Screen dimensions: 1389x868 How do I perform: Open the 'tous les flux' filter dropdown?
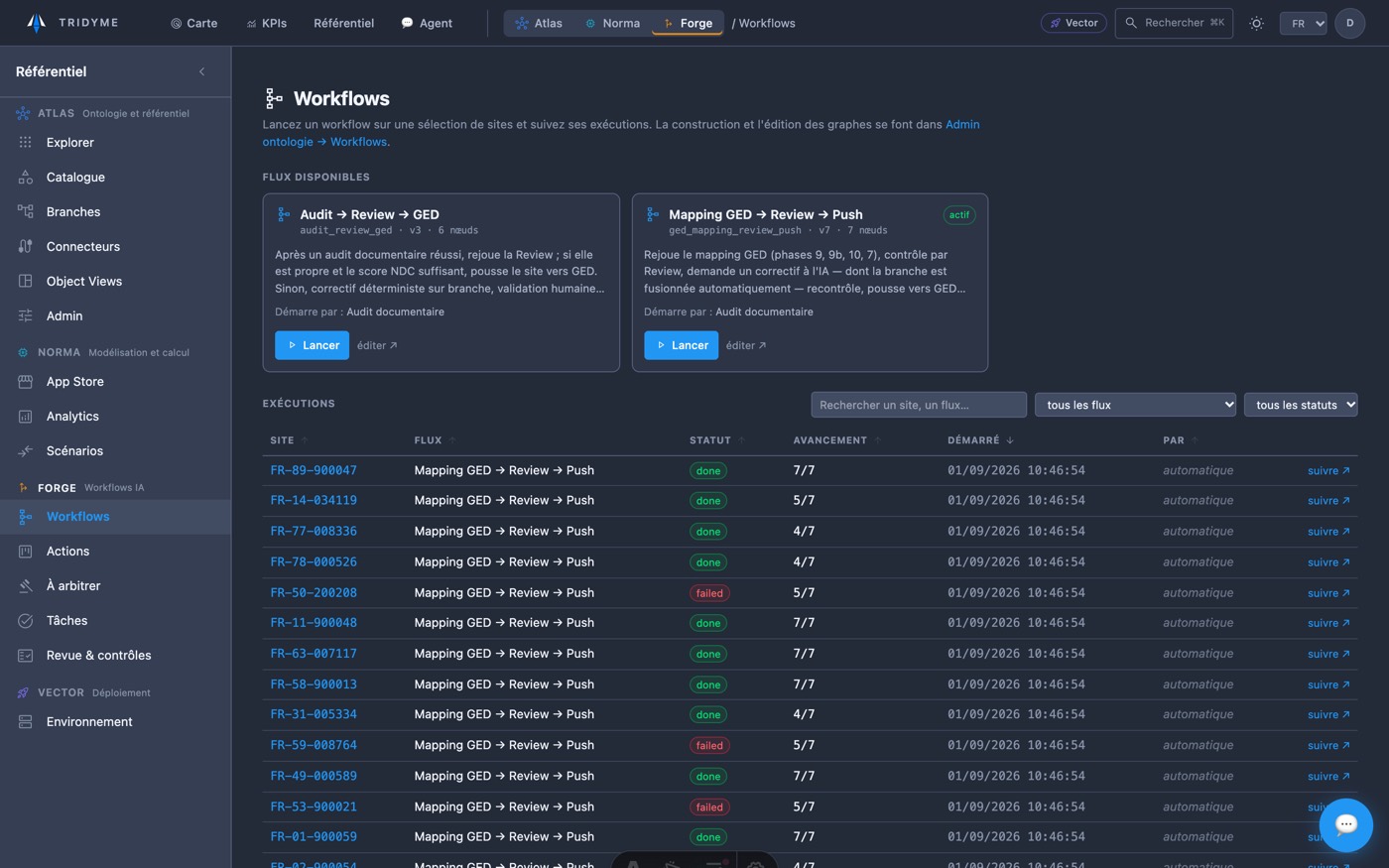click(1135, 405)
